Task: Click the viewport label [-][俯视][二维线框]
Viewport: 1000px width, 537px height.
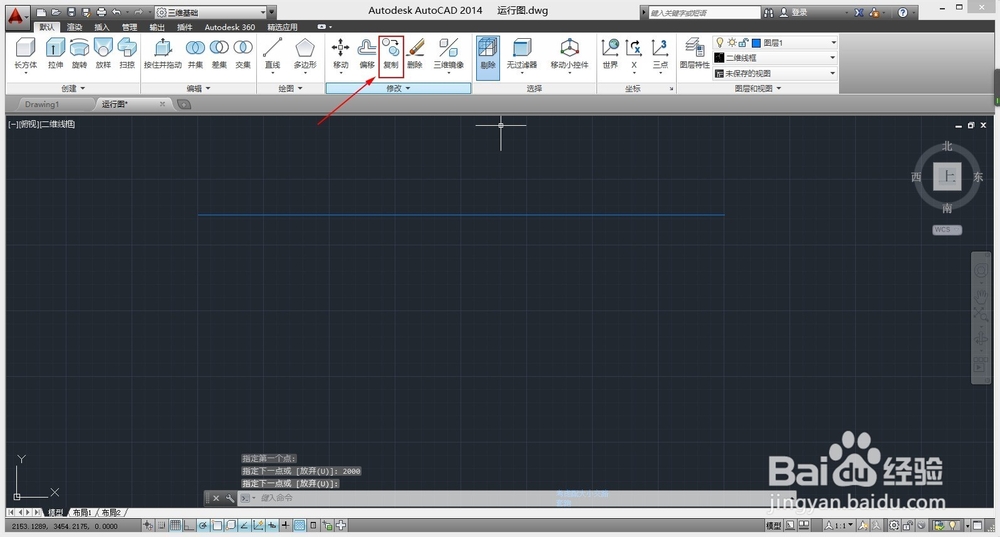Action: tap(42, 124)
